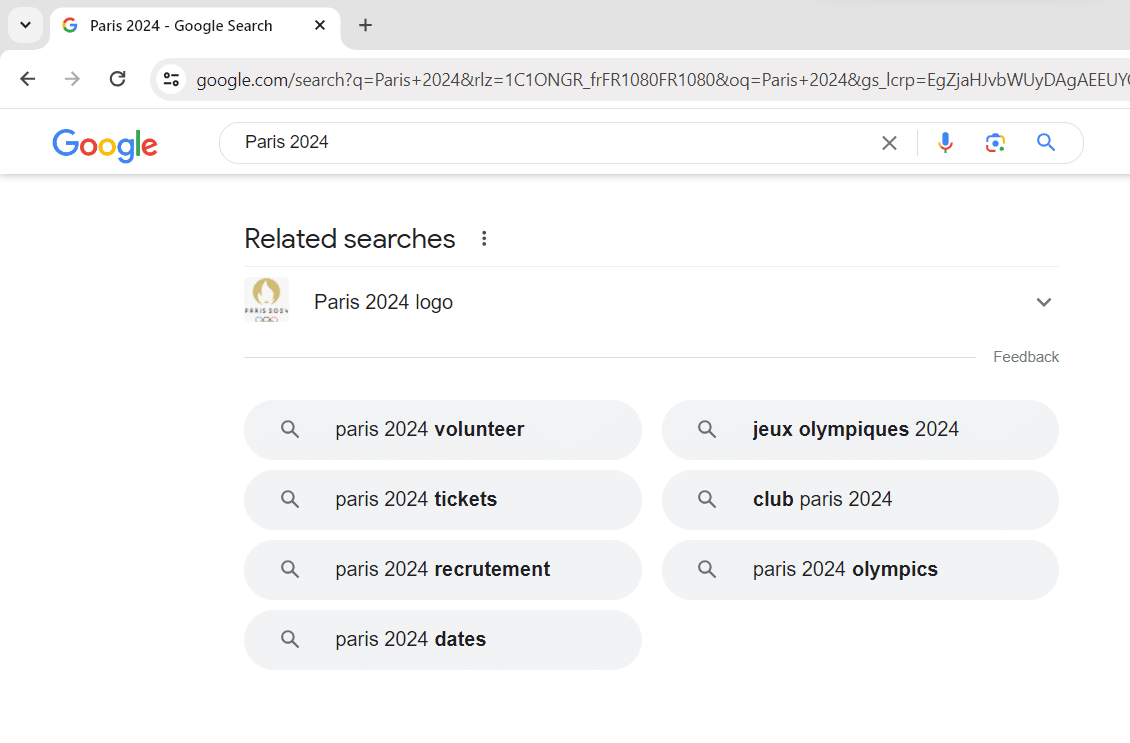The height and width of the screenshot is (743, 1130).
Task: Go to Google home via logo
Action: click(x=105, y=145)
